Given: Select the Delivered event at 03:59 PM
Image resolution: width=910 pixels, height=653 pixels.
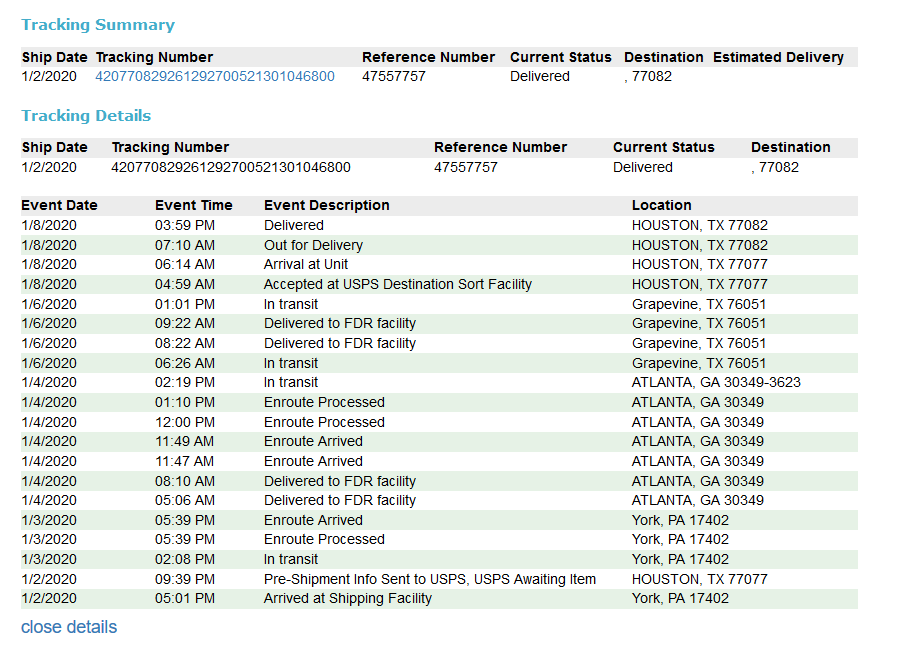Looking at the screenshot, I should [x=294, y=225].
